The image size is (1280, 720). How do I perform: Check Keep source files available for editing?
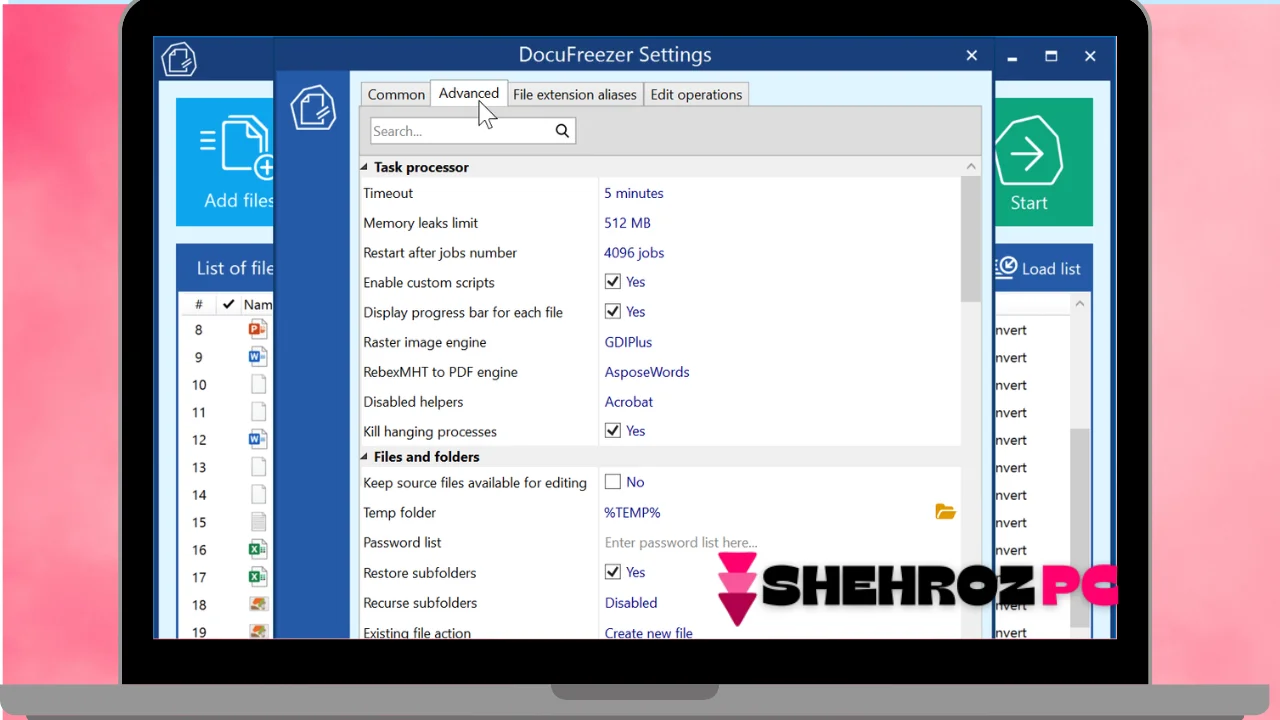[613, 481]
